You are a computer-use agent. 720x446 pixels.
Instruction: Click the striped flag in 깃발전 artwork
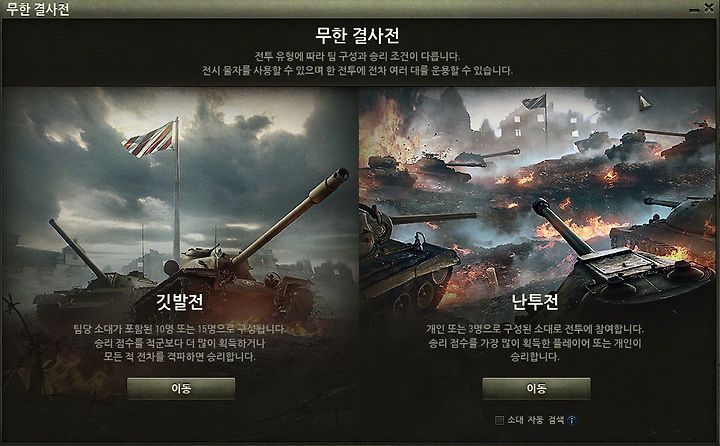(x=149, y=139)
